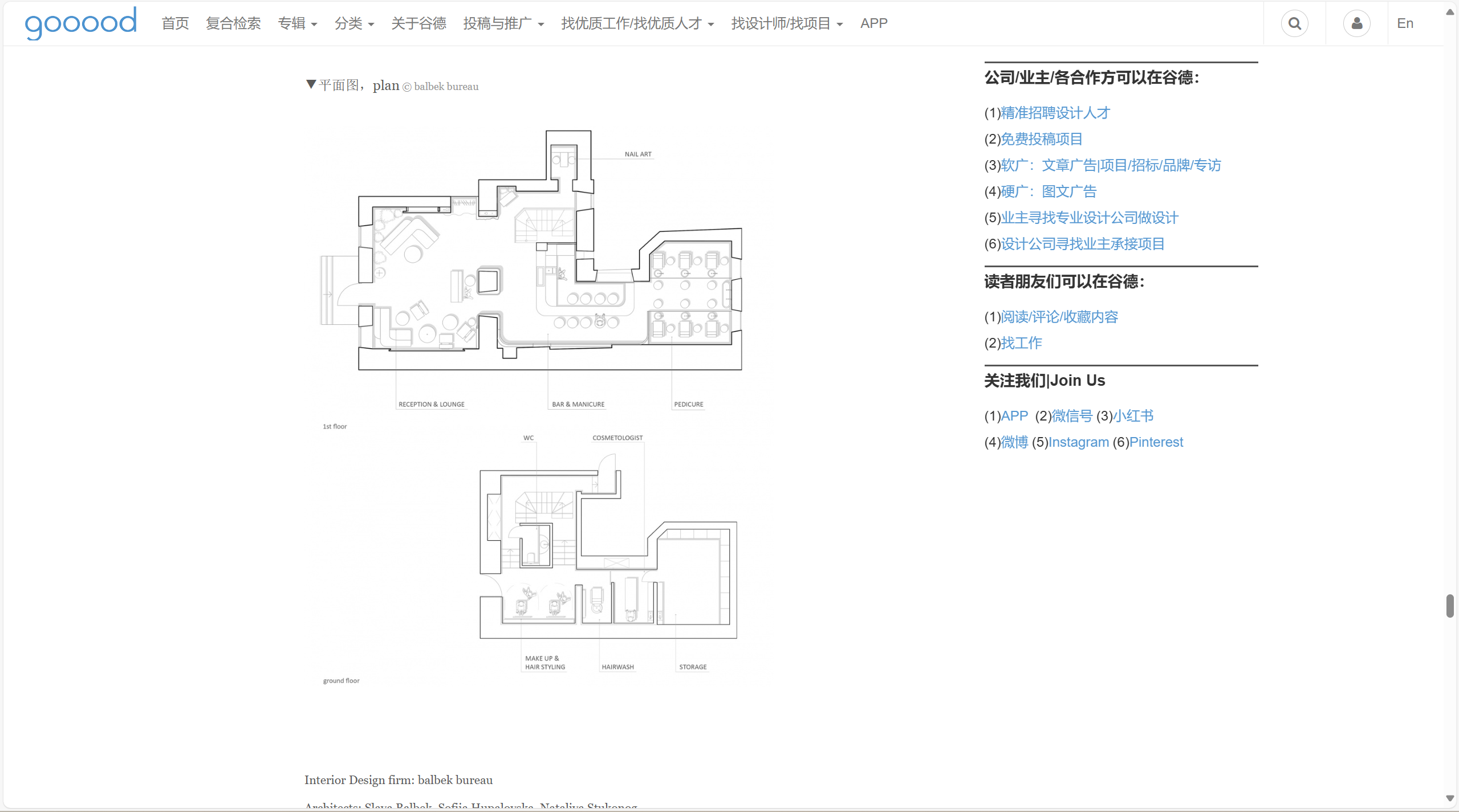Click the page vertical scrollbar thumb

[x=1450, y=606]
